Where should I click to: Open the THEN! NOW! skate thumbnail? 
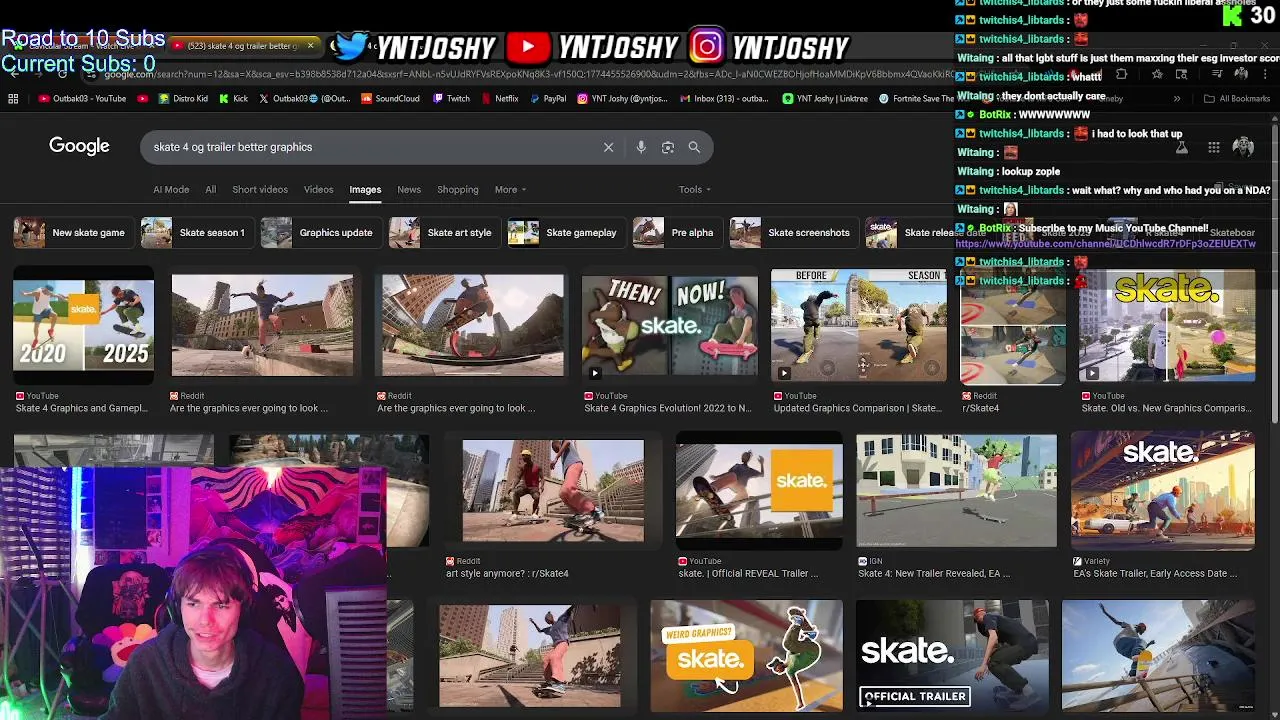pos(669,326)
